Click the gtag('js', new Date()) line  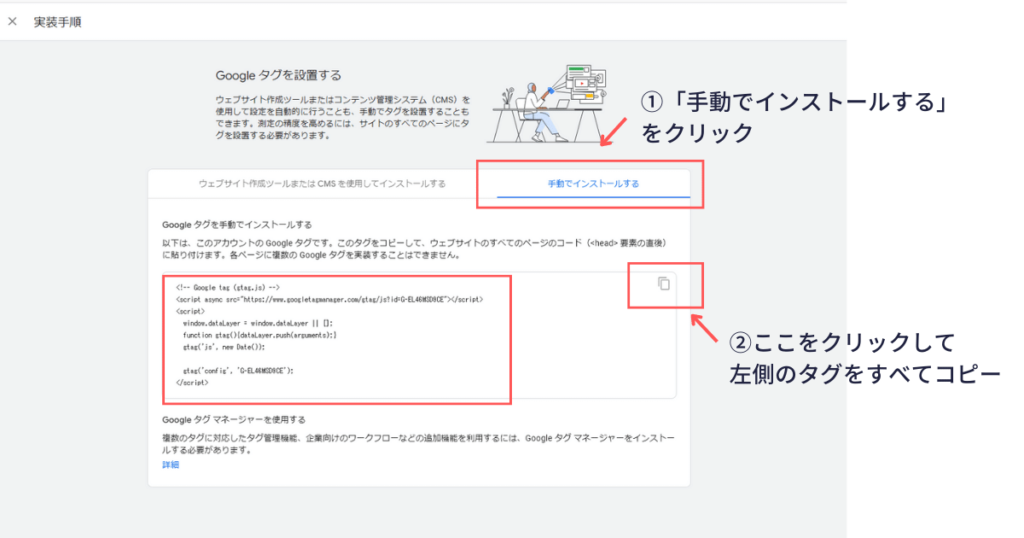pyautogui.click(x=224, y=347)
